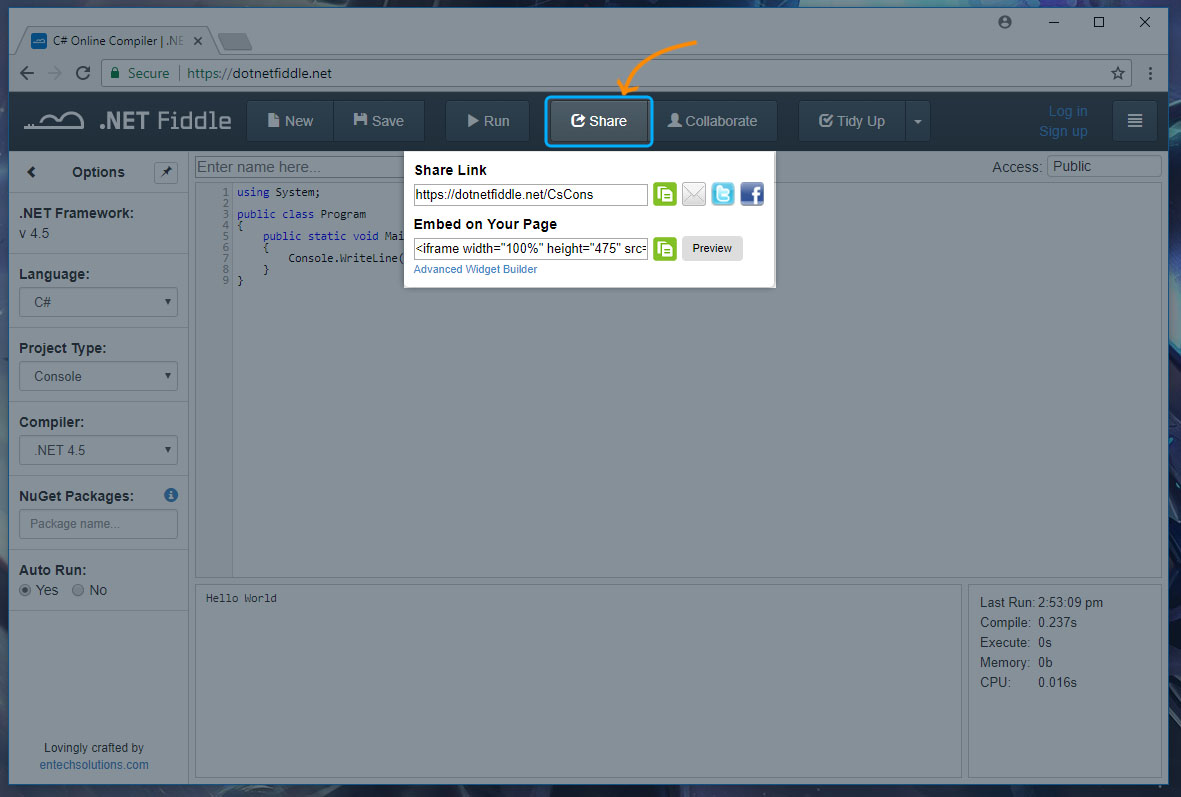Select the C# Online Compiler tab
1181x797 pixels.
coord(117,41)
